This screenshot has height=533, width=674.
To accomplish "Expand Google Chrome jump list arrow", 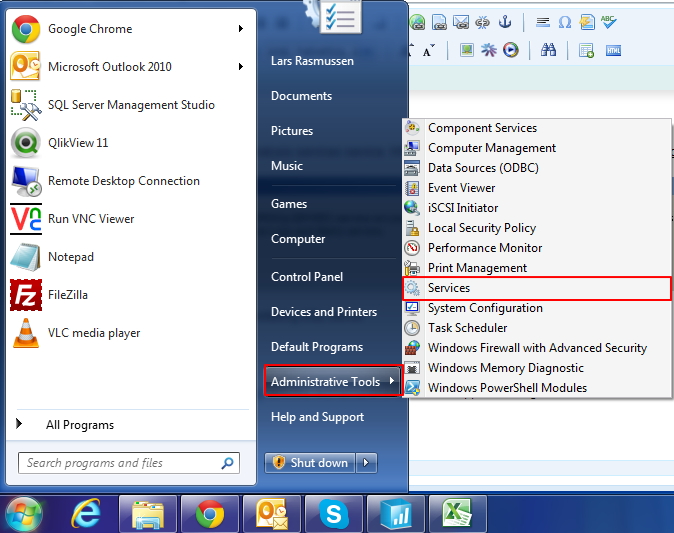I will pyautogui.click(x=241, y=29).
